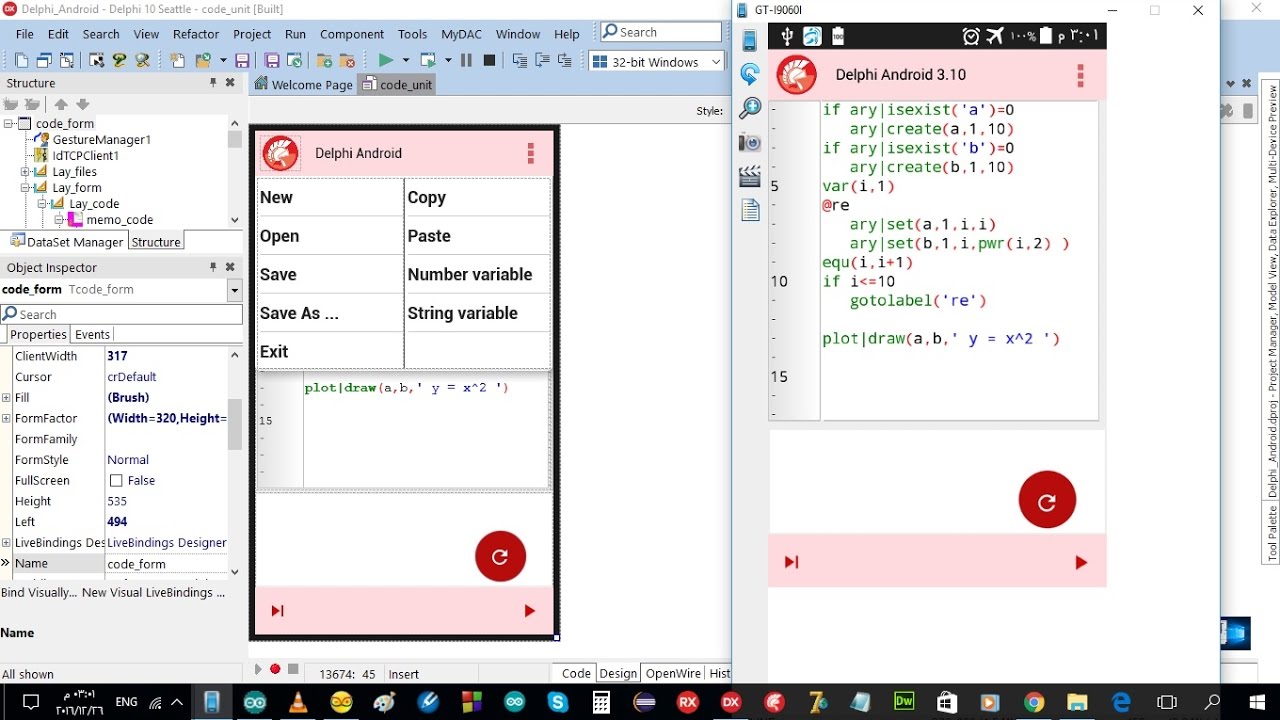
Task: Expand the Lay_files tree node
Action: click(x=26, y=172)
